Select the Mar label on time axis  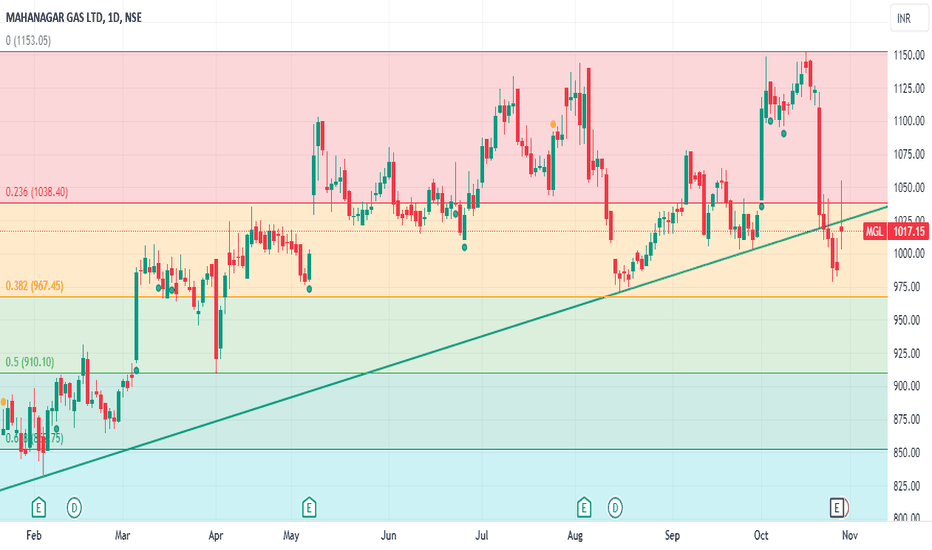122,535
